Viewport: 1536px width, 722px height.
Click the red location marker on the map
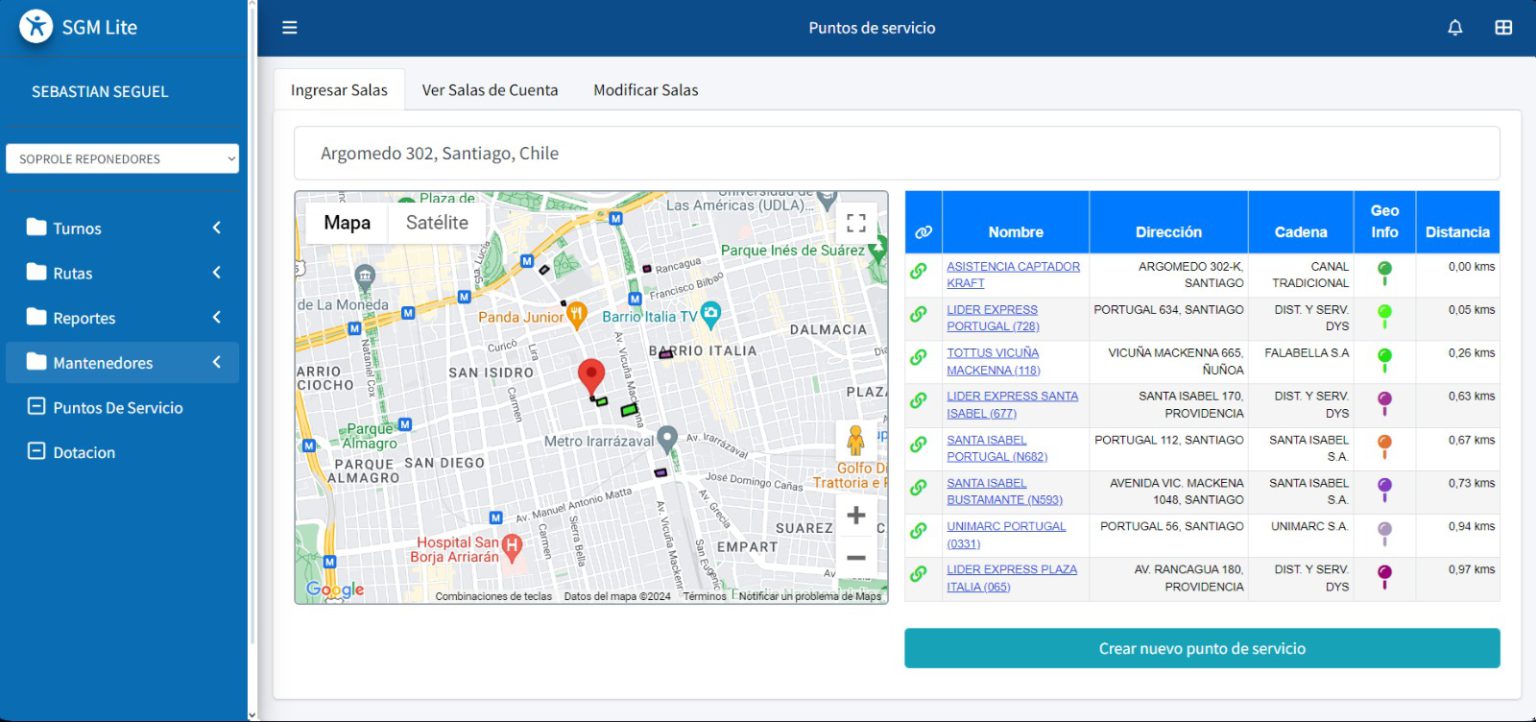pyautogui.click(x=592, y=378)
